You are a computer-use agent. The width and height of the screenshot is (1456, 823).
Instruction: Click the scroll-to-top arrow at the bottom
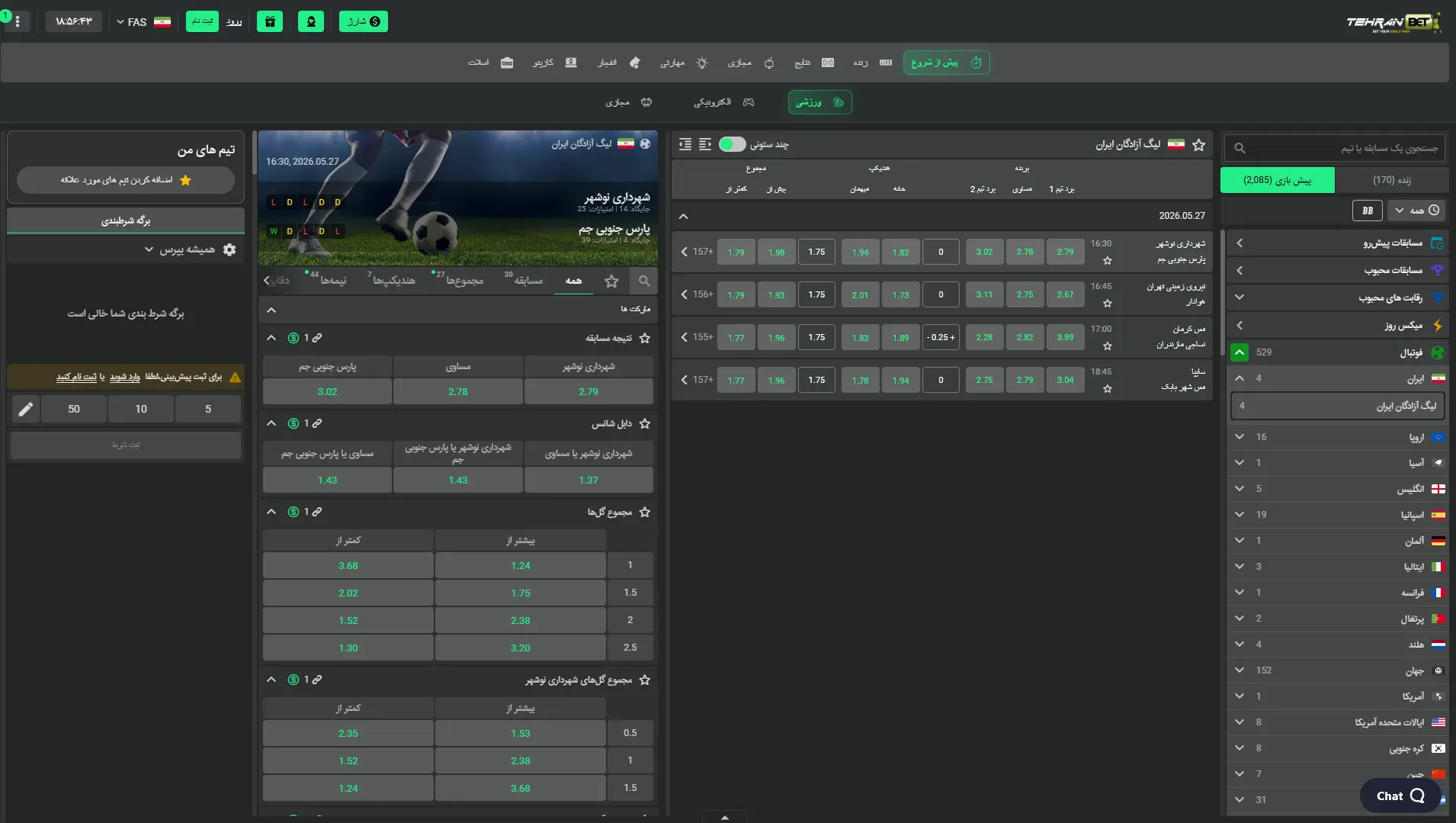pyautogui.click(x=724, y=817)
